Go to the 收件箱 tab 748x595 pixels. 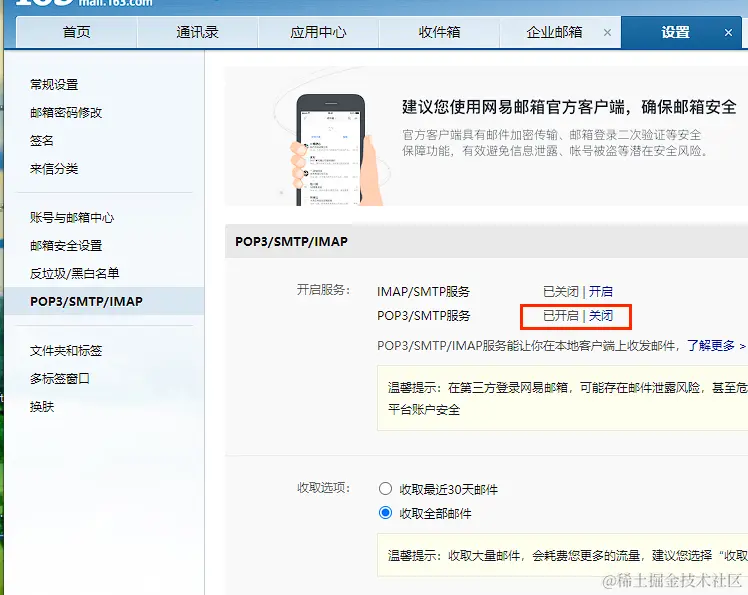point(439,32)
